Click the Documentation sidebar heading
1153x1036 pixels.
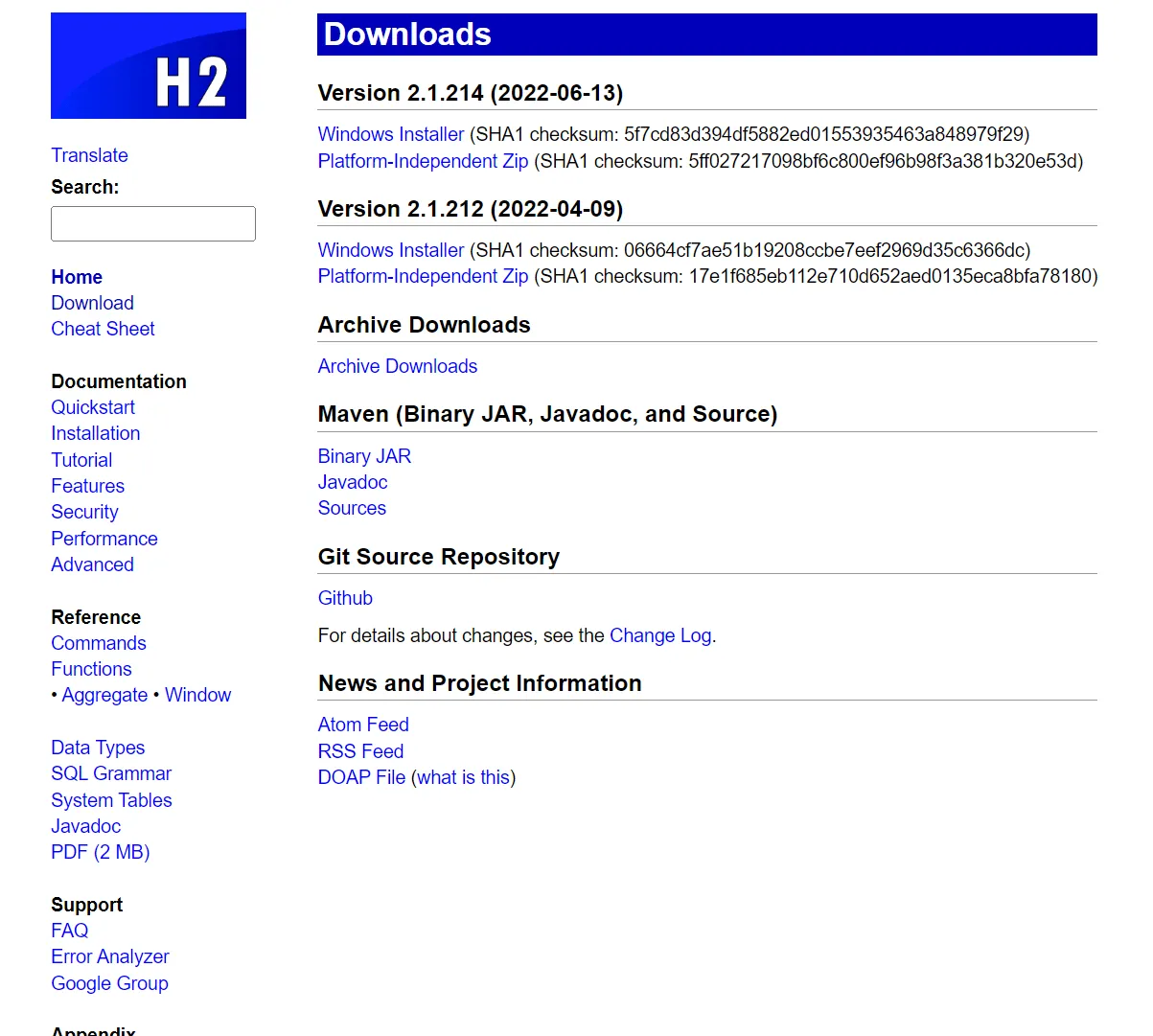(x=119, y=381)
